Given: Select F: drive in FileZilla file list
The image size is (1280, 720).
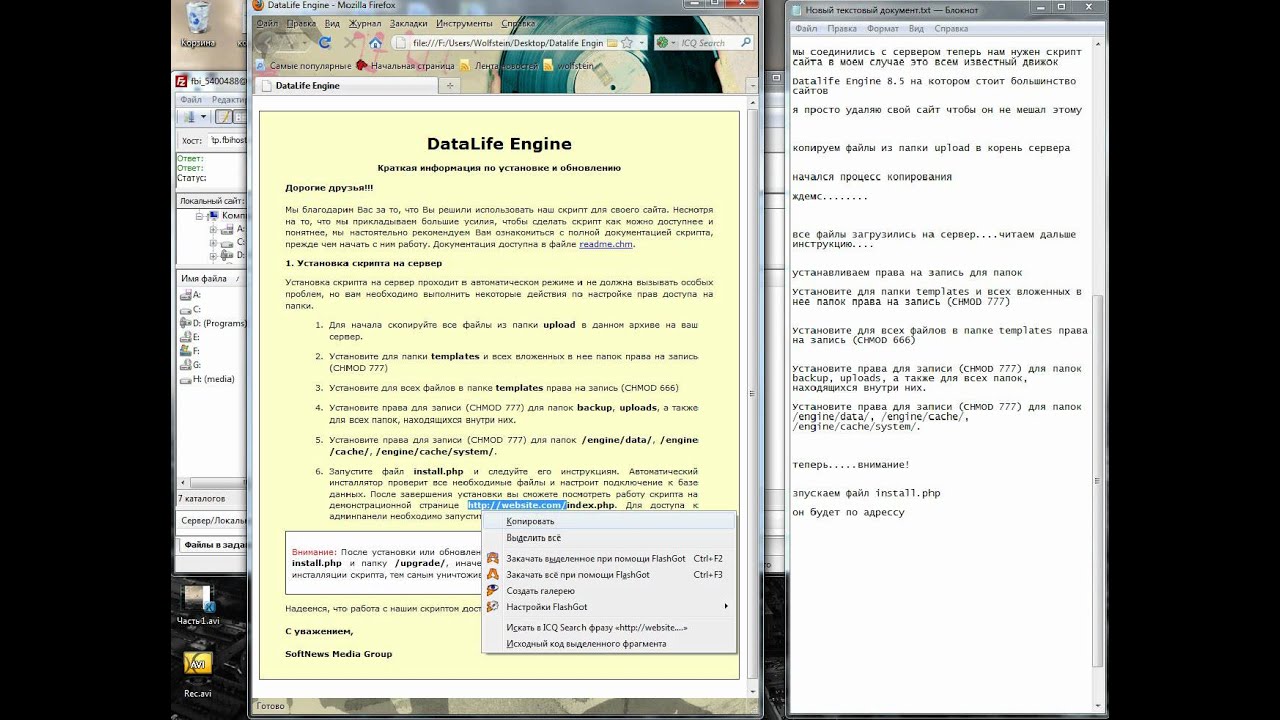Looking at the screenshot, I should tap(190, 351).
